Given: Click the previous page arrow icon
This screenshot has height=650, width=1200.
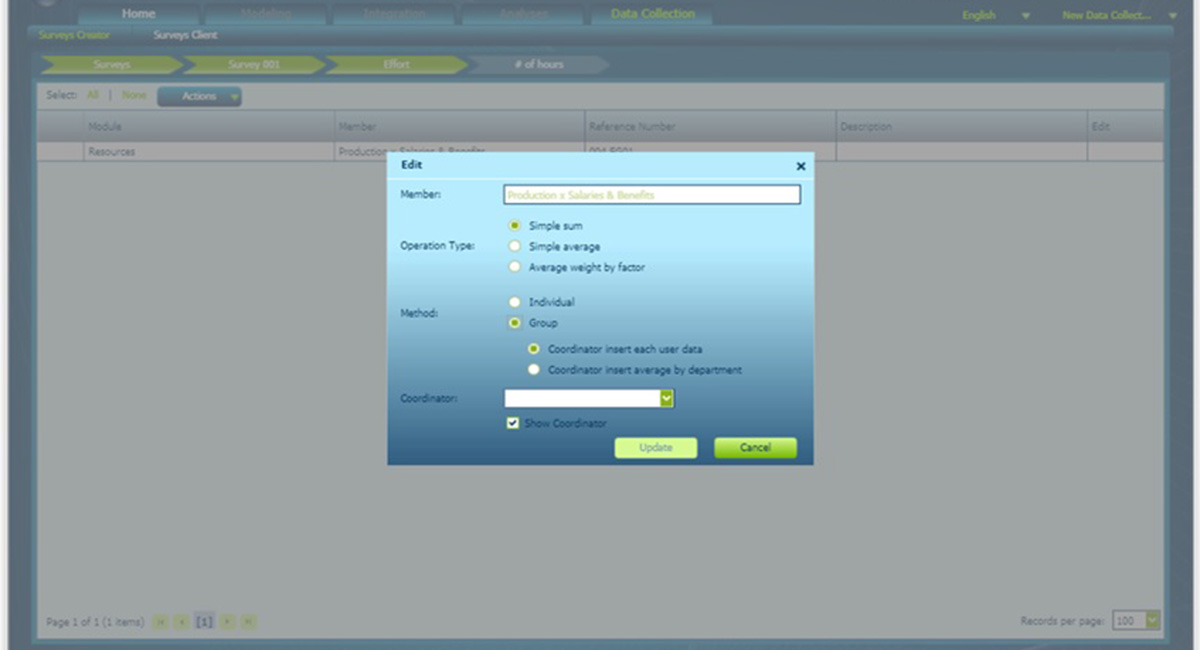Looking at the screenshot, I should [x=181, y=622].
